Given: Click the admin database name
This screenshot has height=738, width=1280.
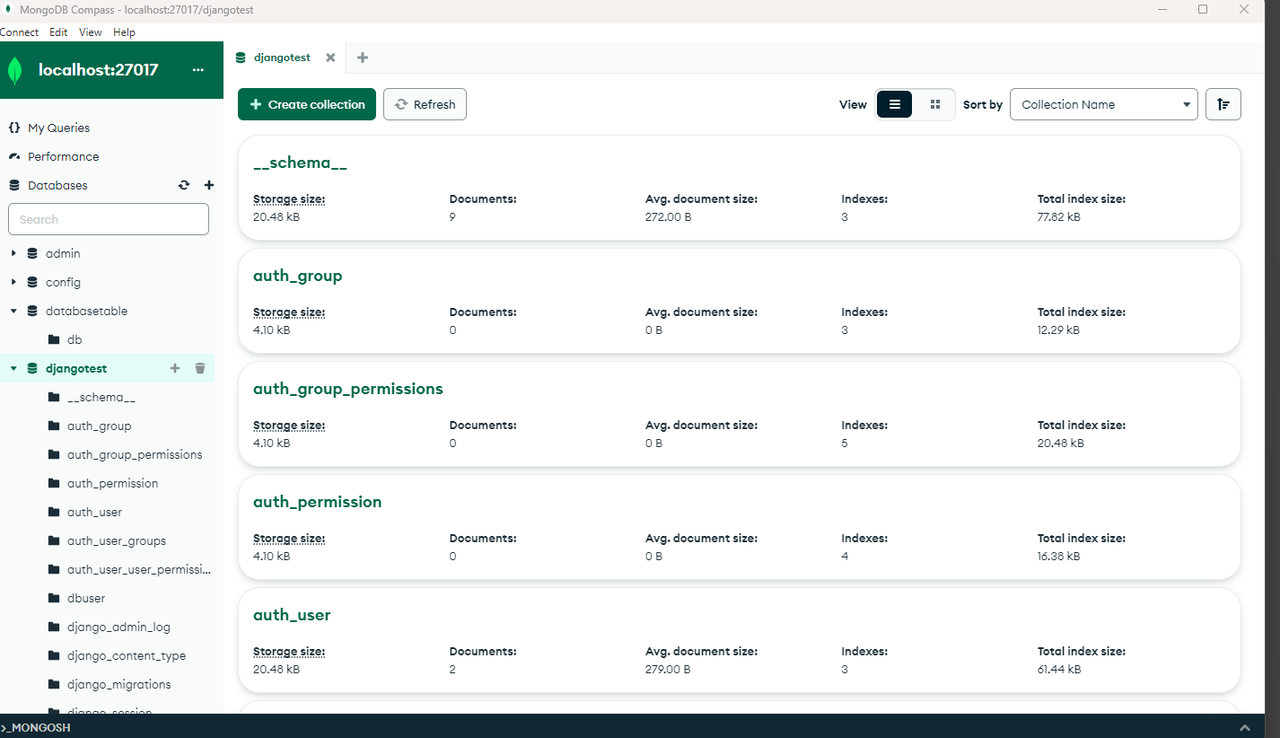Looking at the screenshot, I should 63,253.
